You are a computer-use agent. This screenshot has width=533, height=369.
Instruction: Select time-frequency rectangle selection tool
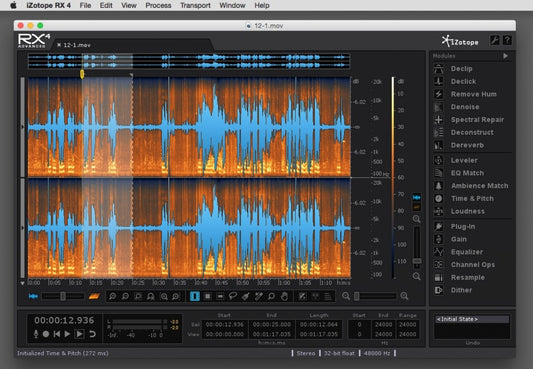tap(207, 296)
